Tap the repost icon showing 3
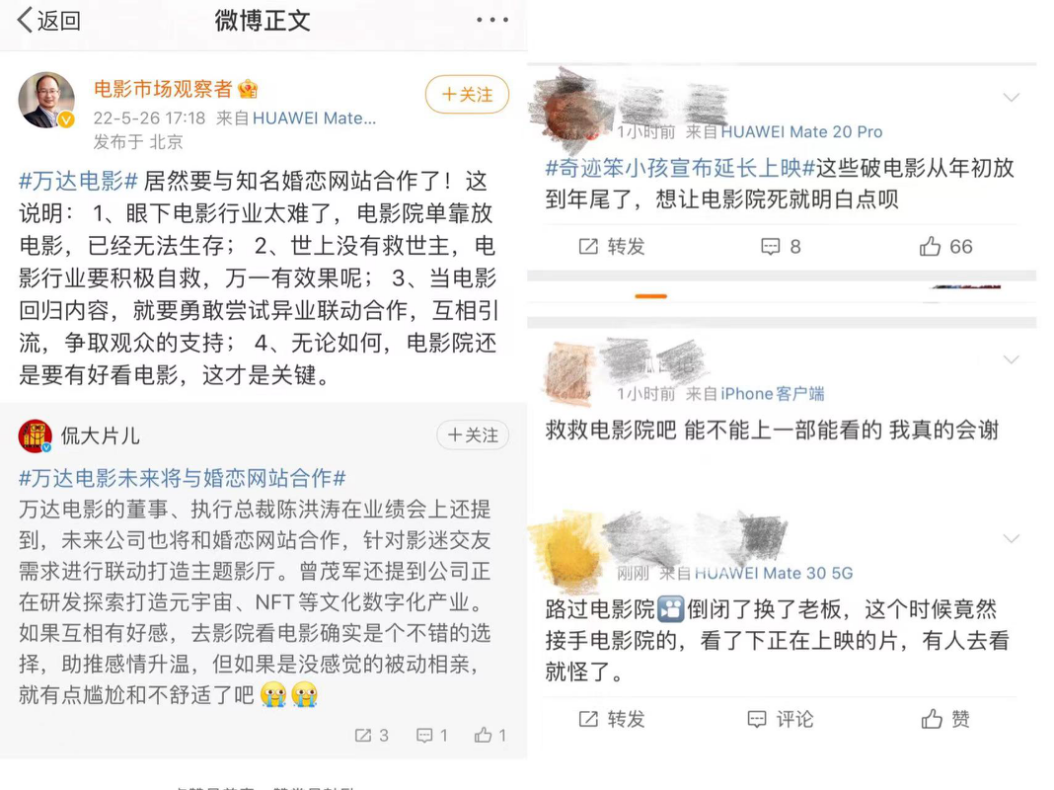1054x790 pixels. (x=371, y=735)
